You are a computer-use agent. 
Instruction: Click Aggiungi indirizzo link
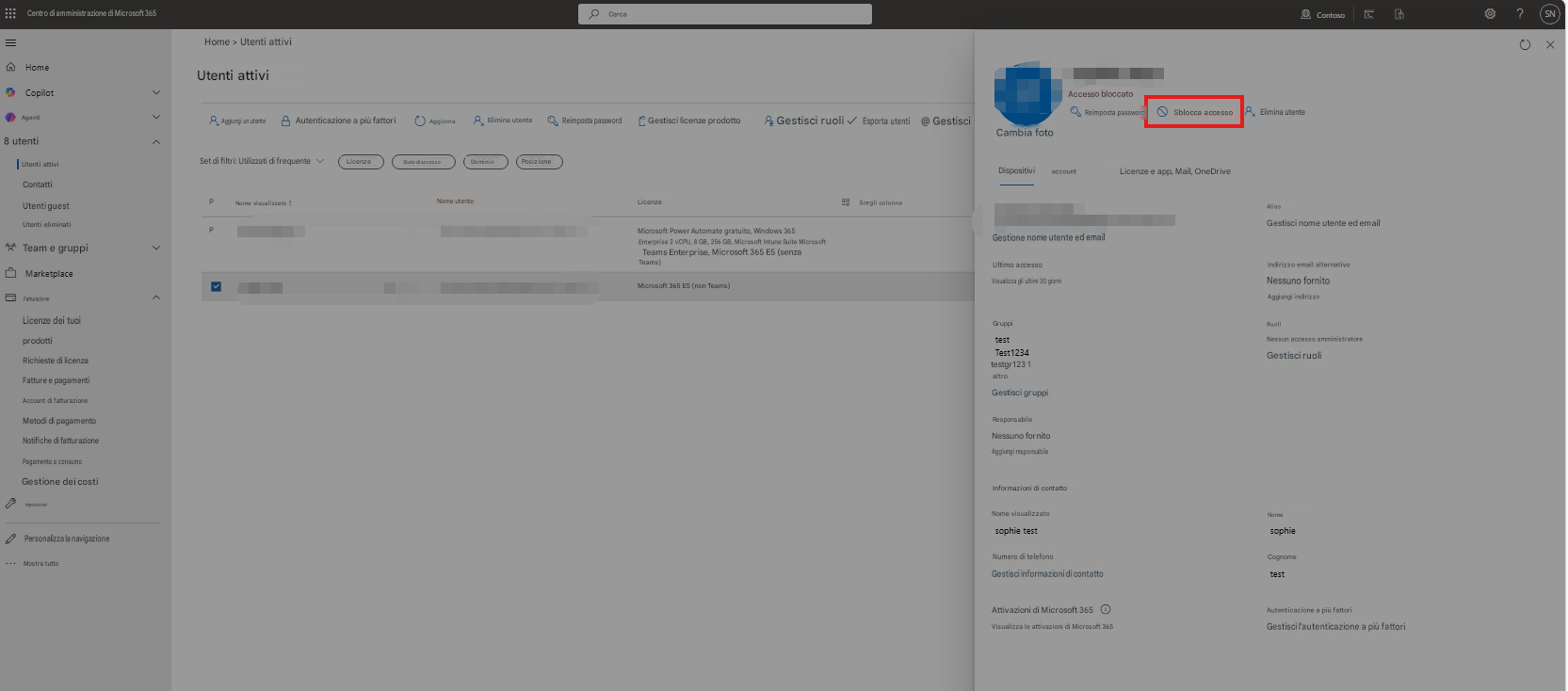tap(1293, 297)
